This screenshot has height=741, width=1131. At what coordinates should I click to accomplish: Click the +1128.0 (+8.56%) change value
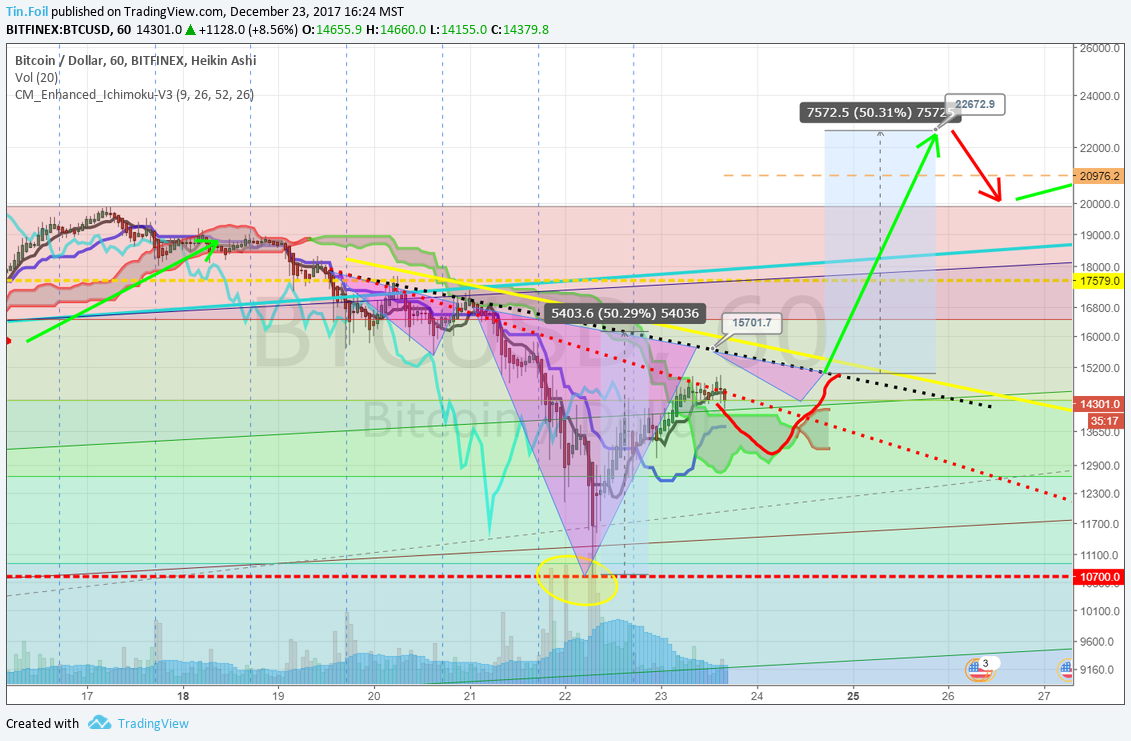pyautogui.click(x=248, y=30)
